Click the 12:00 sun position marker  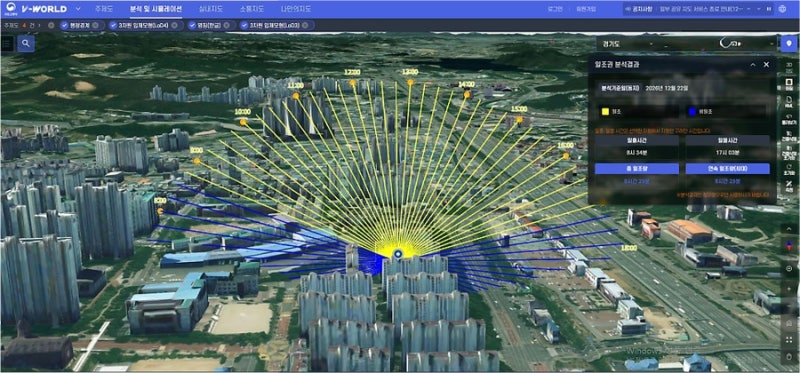click(x=353, y=83)
